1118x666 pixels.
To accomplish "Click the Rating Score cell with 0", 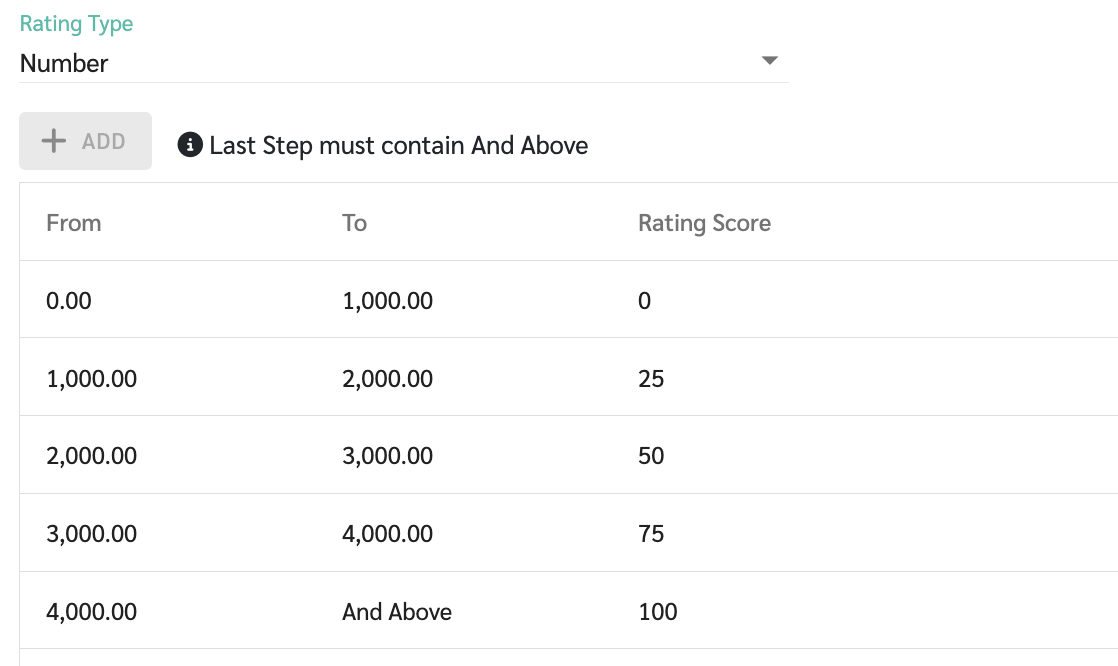I will click(x=644, y=301).
